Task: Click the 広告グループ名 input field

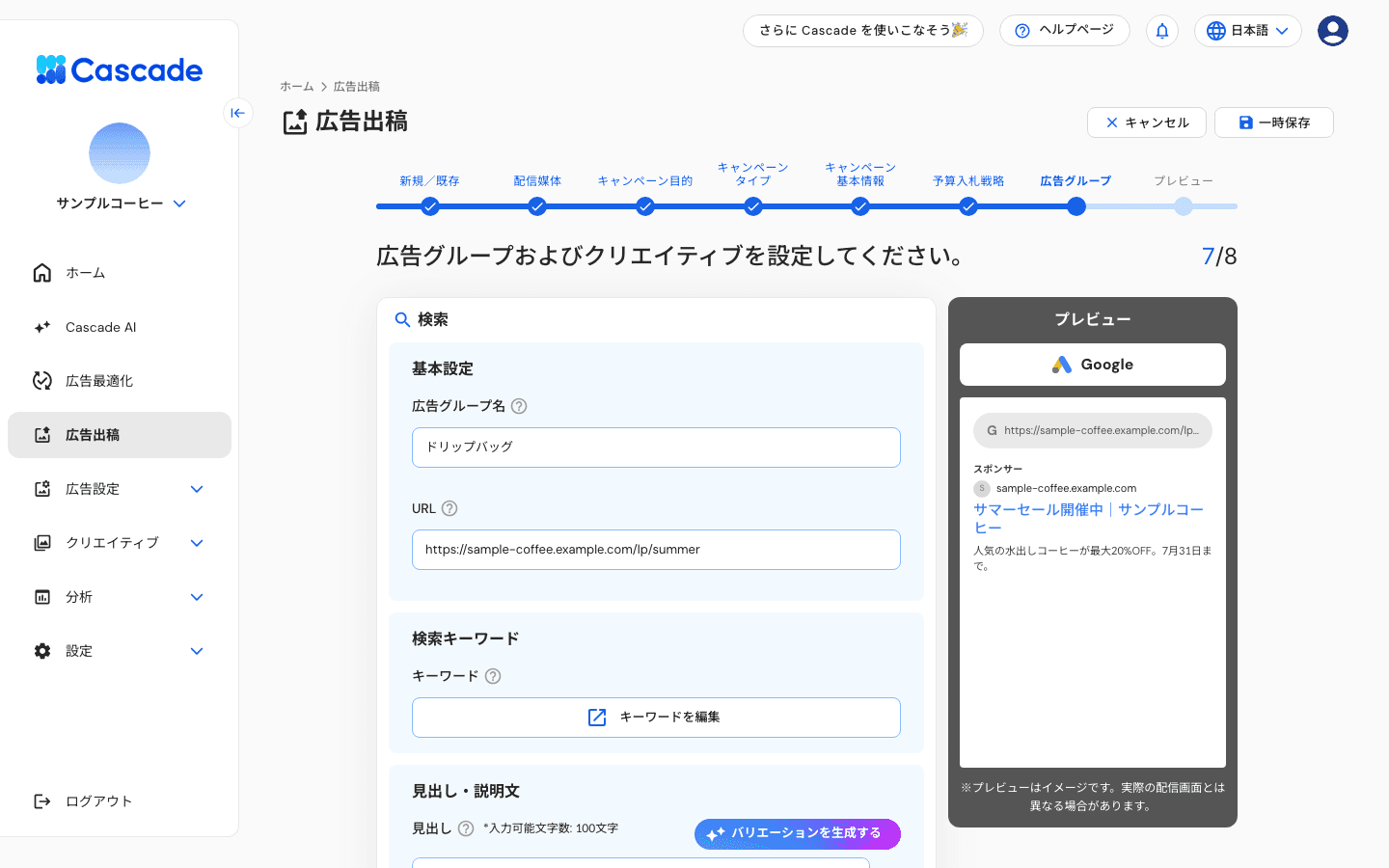Action: [656, 448]
